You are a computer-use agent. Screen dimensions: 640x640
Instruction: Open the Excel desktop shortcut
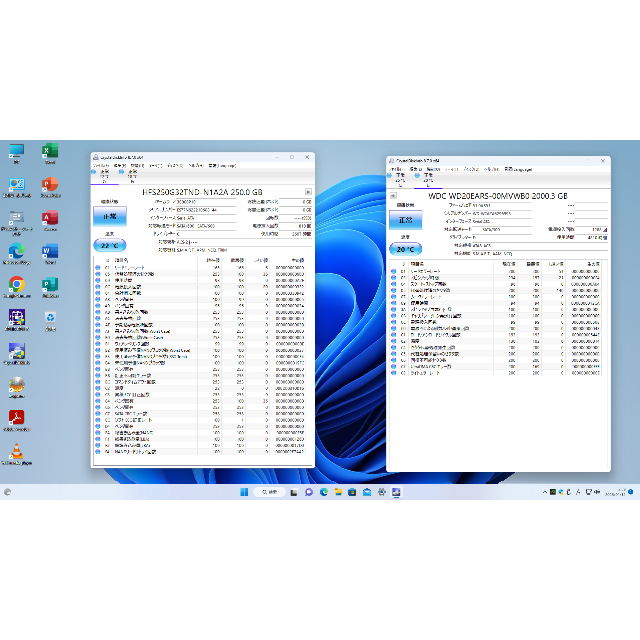(50, 153)
